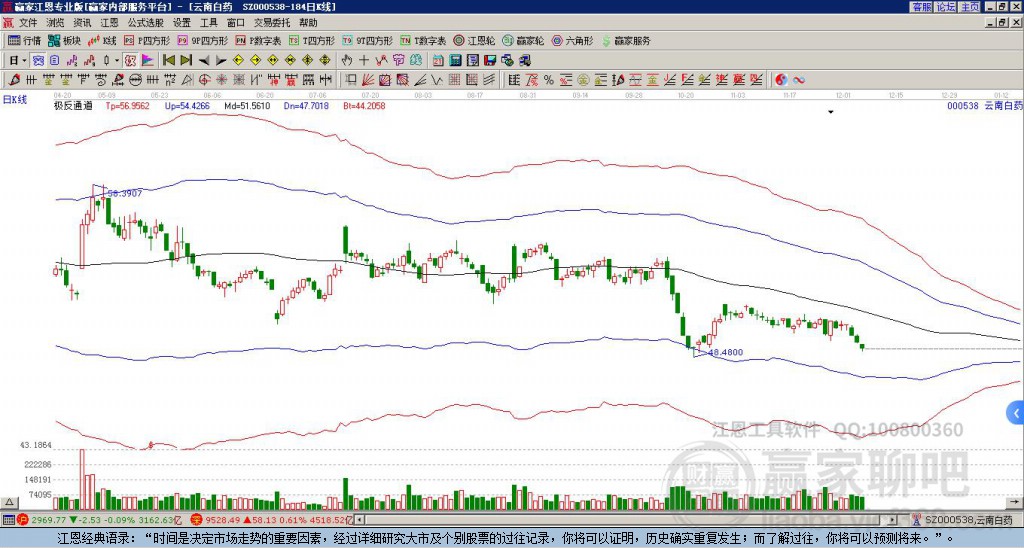Select the hand pan tool
The width and height of the screenshot is (1024, 548).
pos(347,61)
